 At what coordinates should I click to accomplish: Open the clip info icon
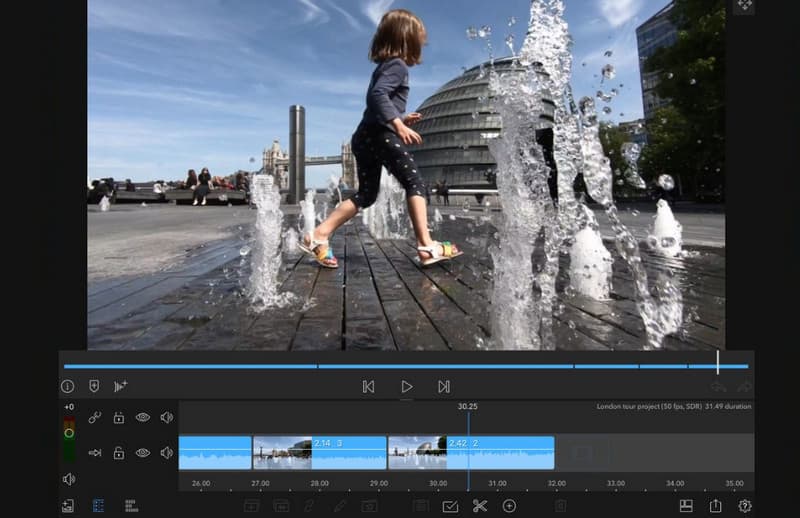(x=67, y=386)
